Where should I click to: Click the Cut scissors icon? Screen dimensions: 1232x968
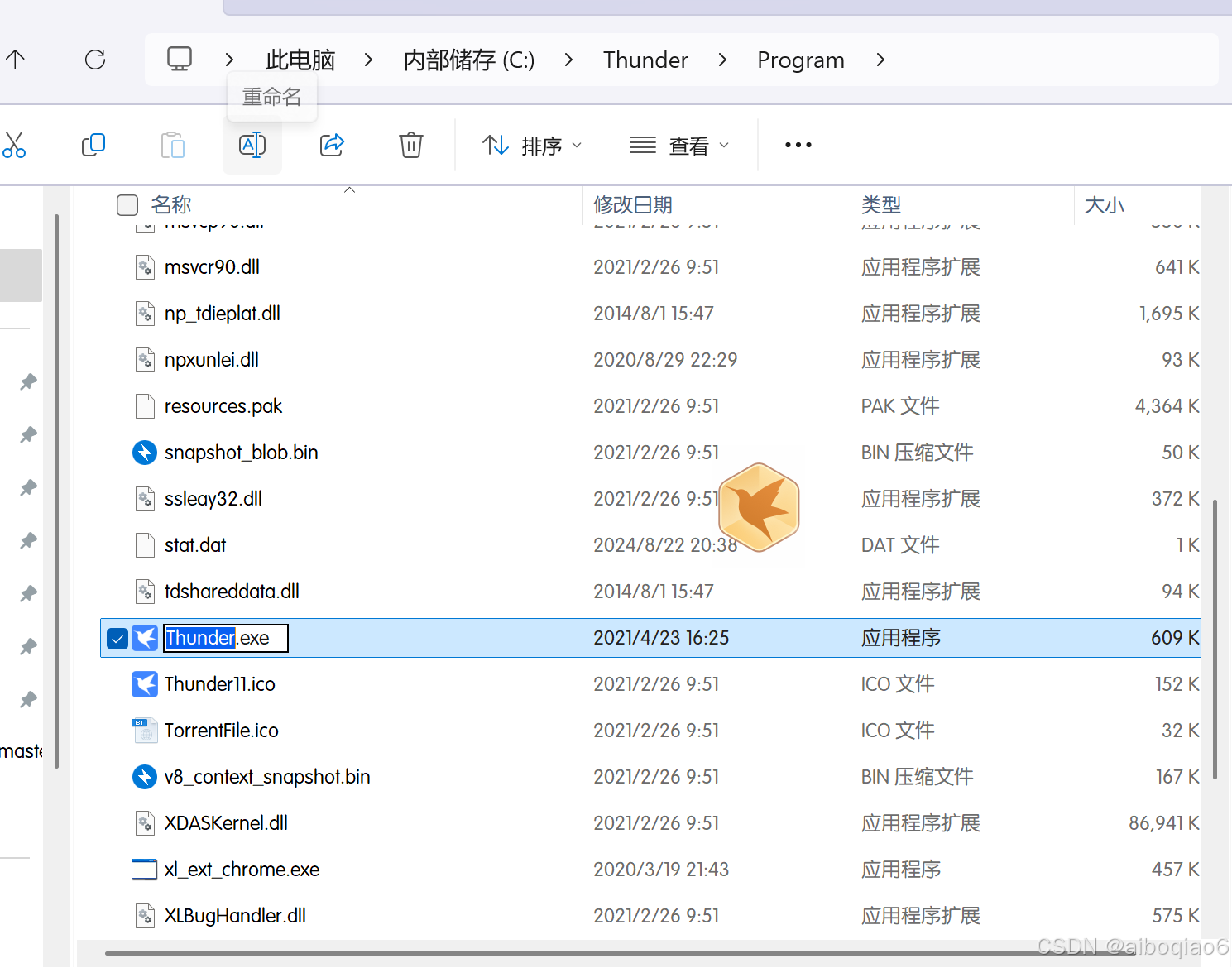tap(14, 146)
